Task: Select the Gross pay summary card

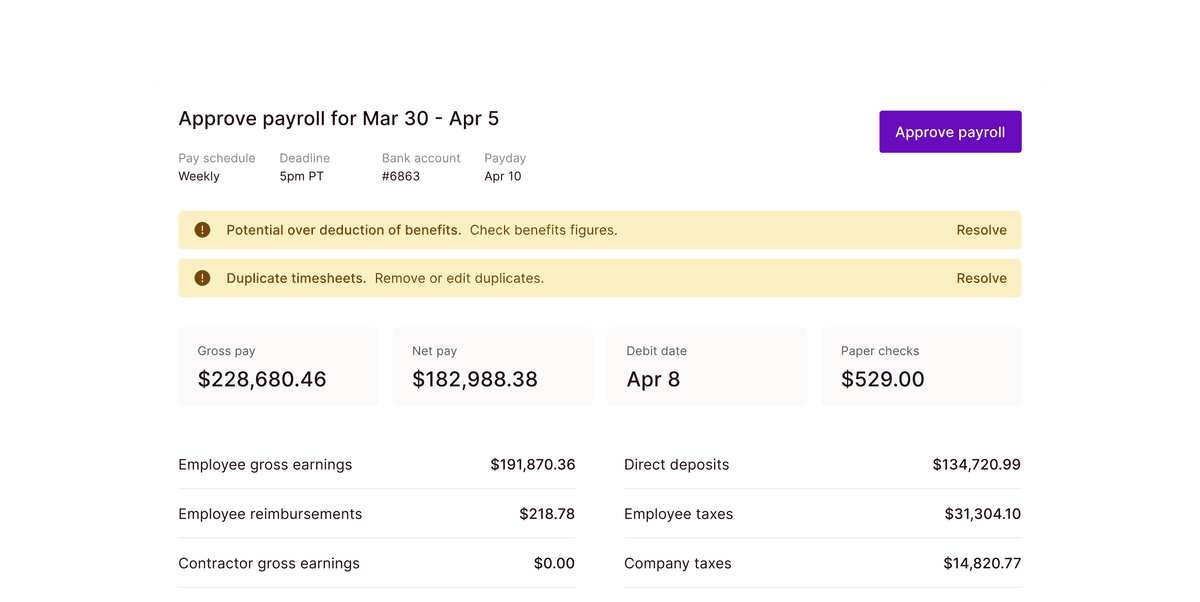Action: click(x=277, y=366)
